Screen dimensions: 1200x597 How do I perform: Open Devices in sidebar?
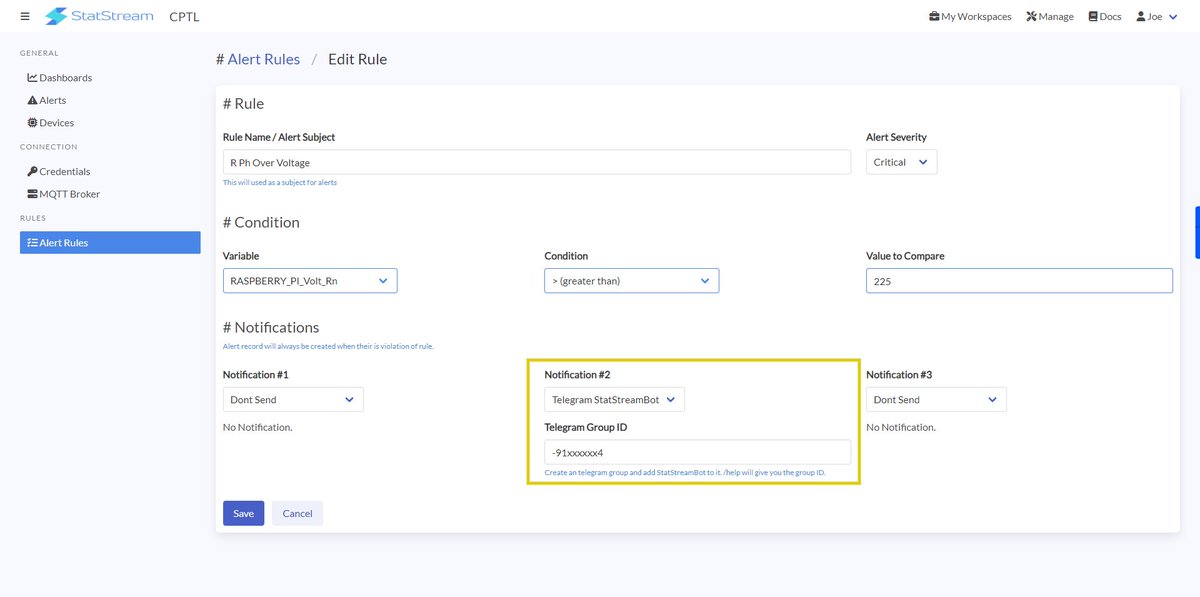tap(51, 123)
